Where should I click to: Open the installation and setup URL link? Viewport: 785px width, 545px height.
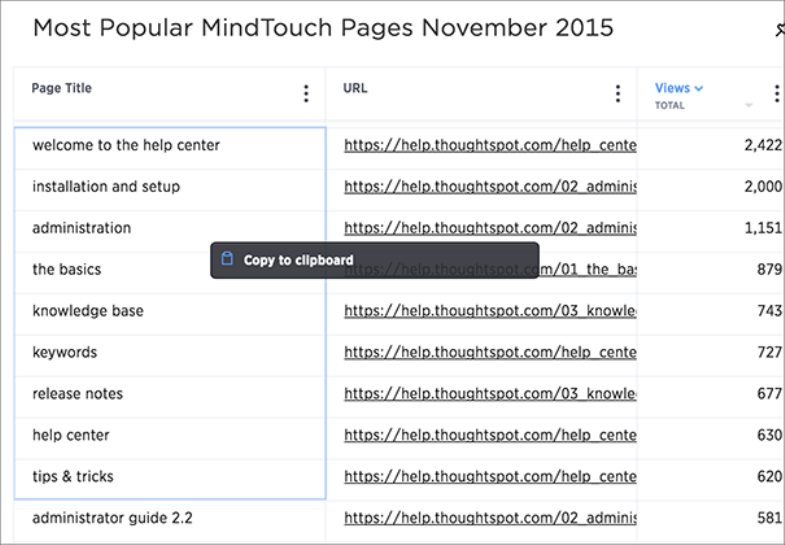[x=490, y=187]
